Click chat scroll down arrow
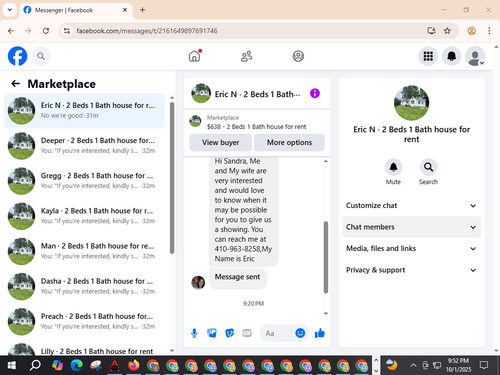Viewport: 500px width, 375px height. click(x=326, y=313)
